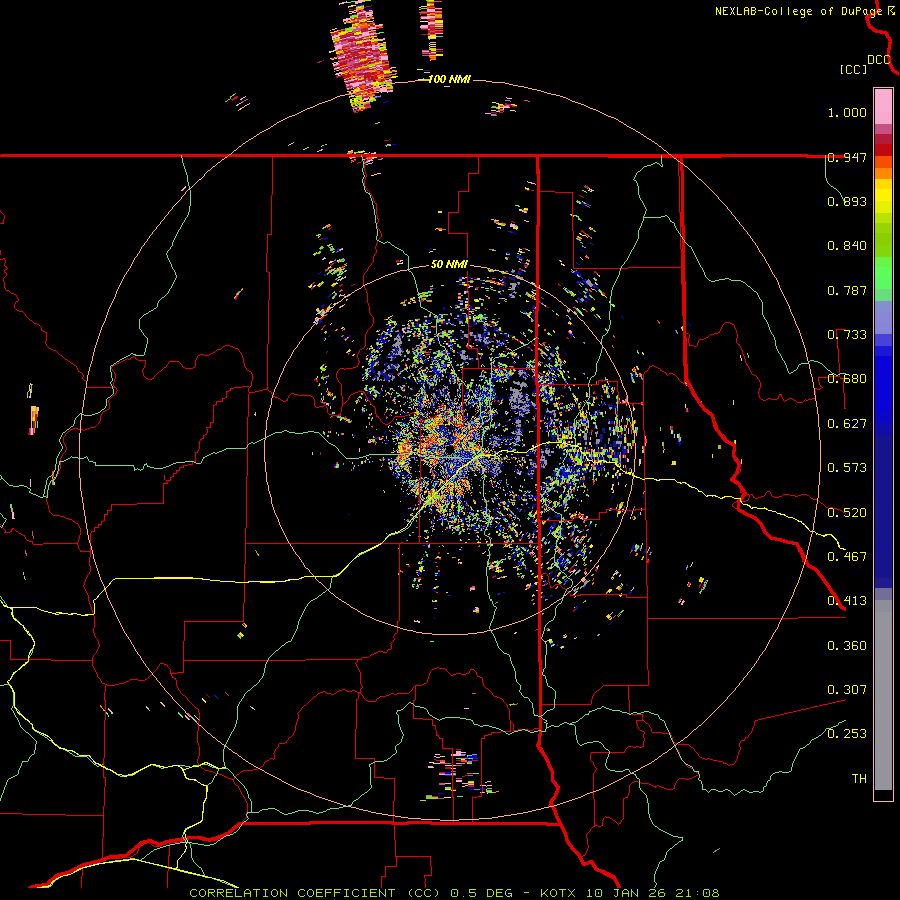Click the 0.520 legend value

(847, 513)
